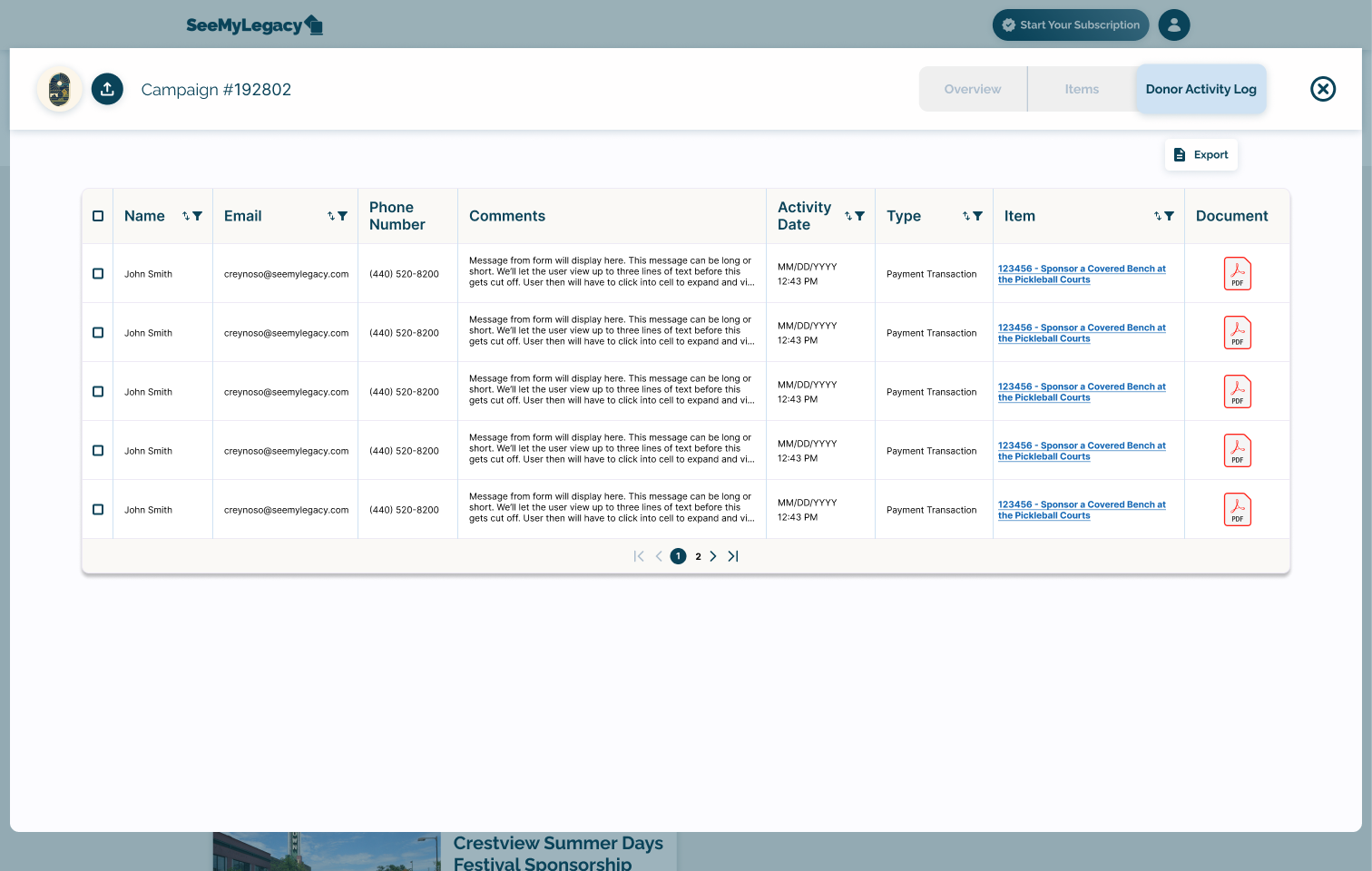Screen dimensions: 1372x871
Task: Open PDF document in first row
Action: [1237, 274]
